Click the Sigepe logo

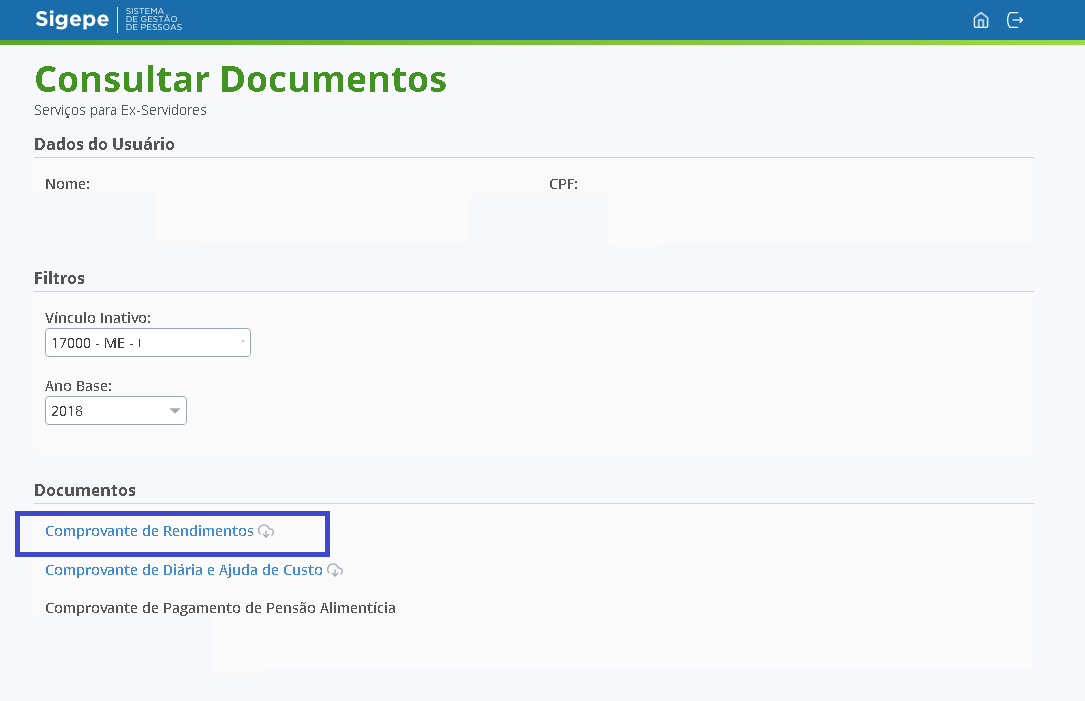coord(72,19)
